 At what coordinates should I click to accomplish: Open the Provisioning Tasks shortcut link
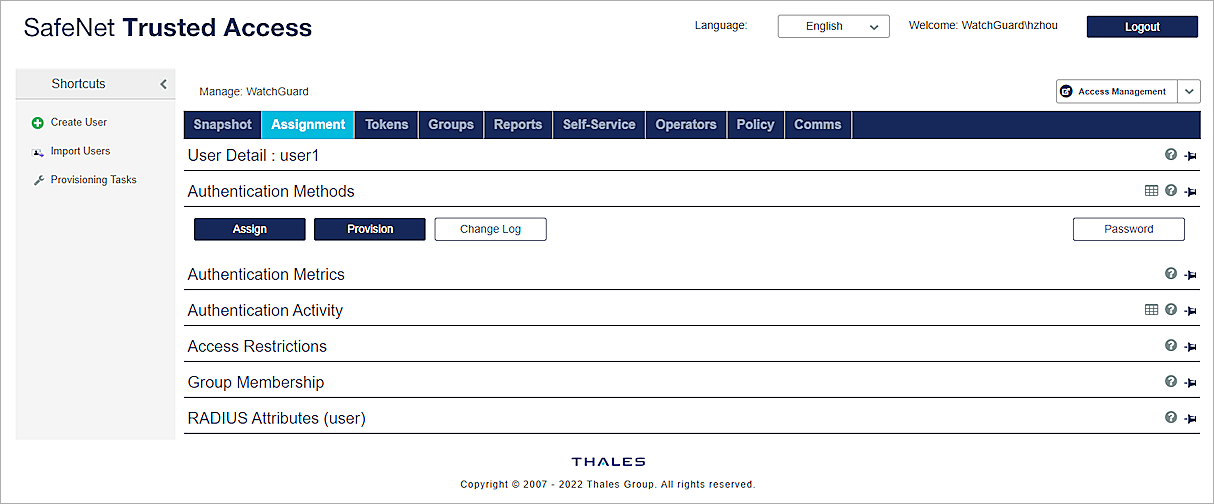tap(94, 180)
